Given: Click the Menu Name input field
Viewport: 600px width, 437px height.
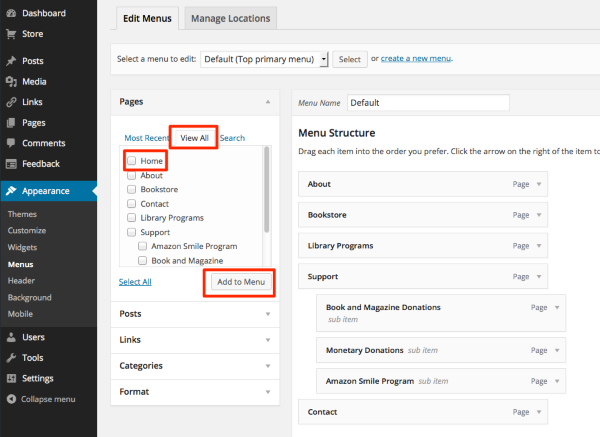Looking at the screenshot, I should (427, 102).
